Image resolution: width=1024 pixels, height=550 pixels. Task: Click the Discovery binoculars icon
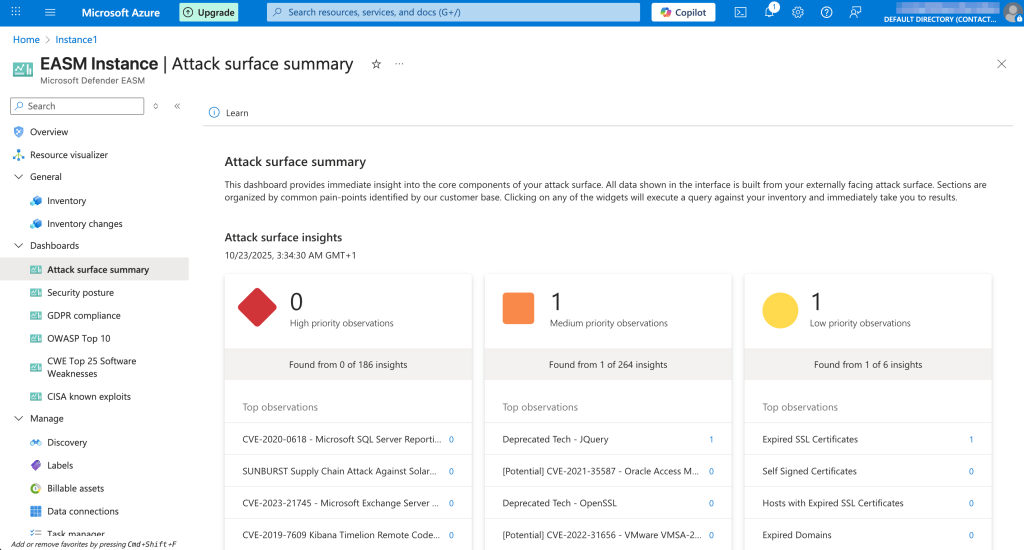coord(36,442)
